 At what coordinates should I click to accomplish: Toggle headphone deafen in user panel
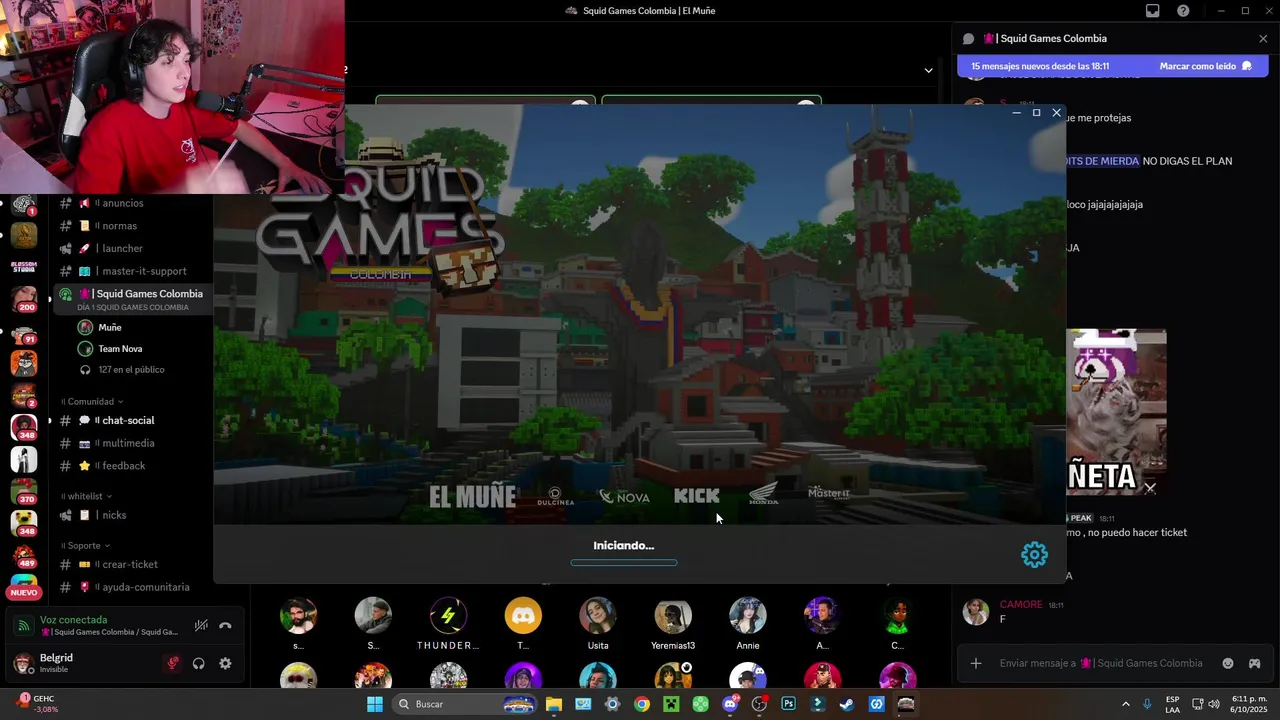[199, 663]
